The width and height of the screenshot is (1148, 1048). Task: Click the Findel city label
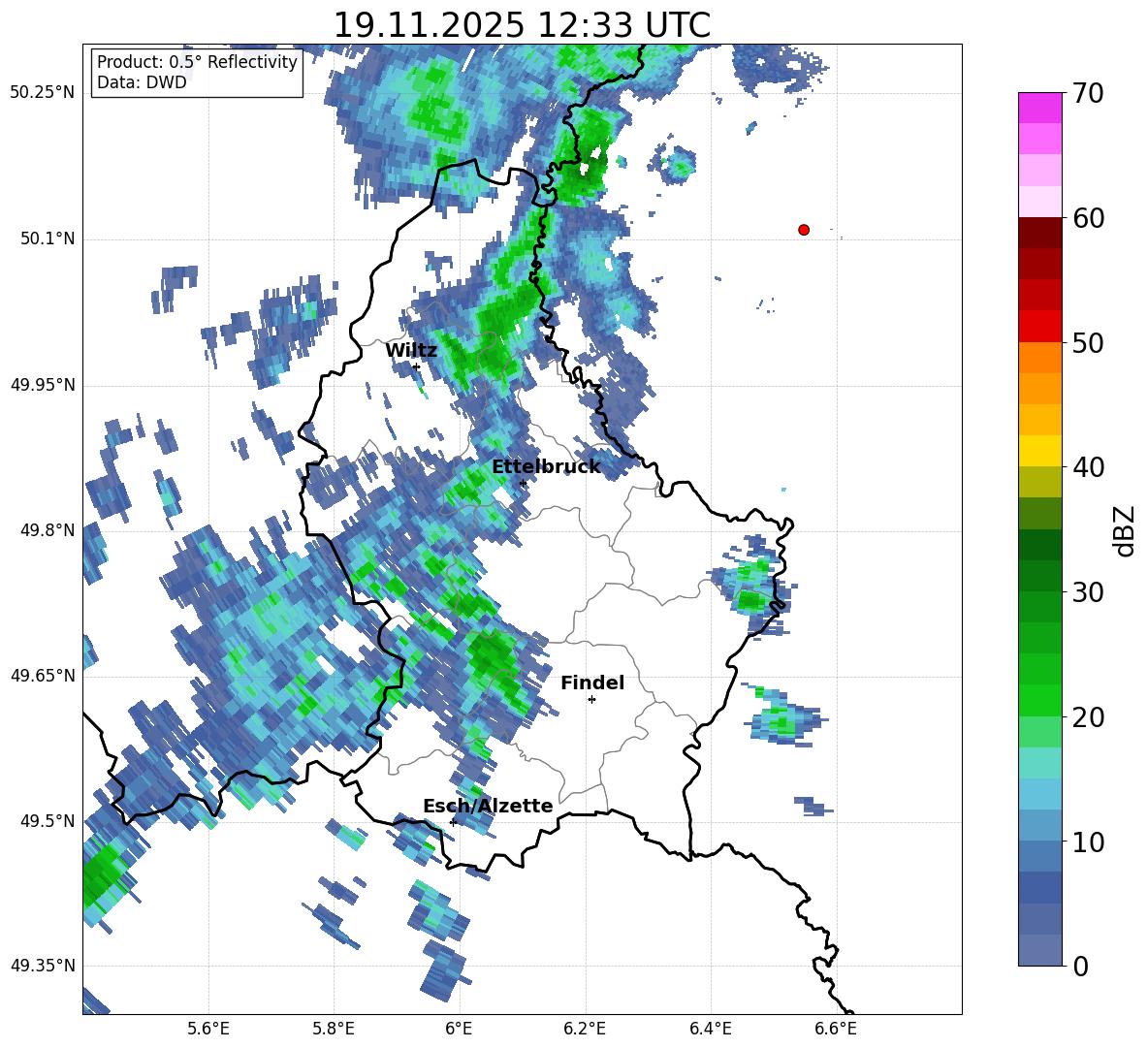point(592,683)
